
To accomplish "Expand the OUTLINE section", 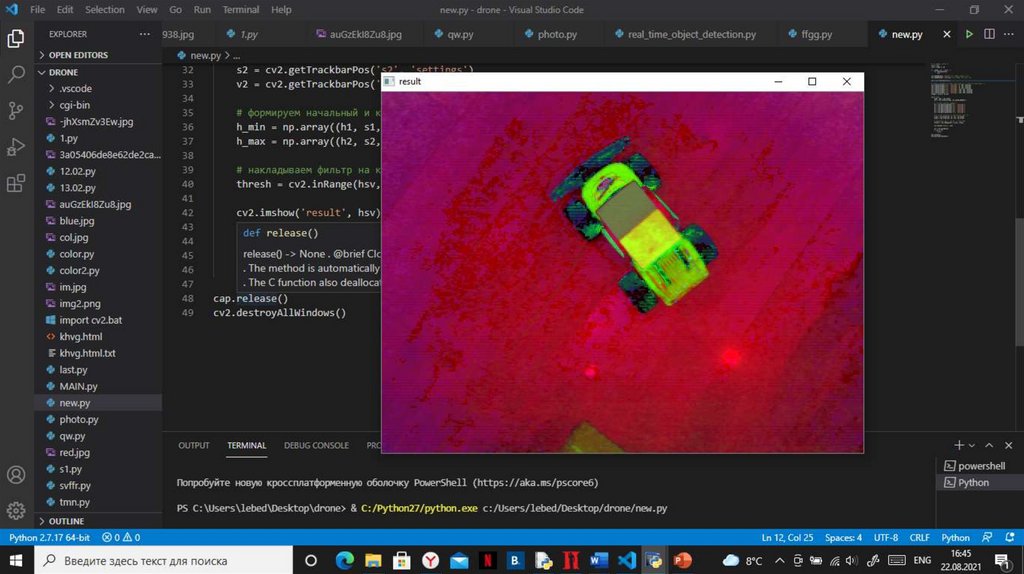I will (x=66, y=521).
